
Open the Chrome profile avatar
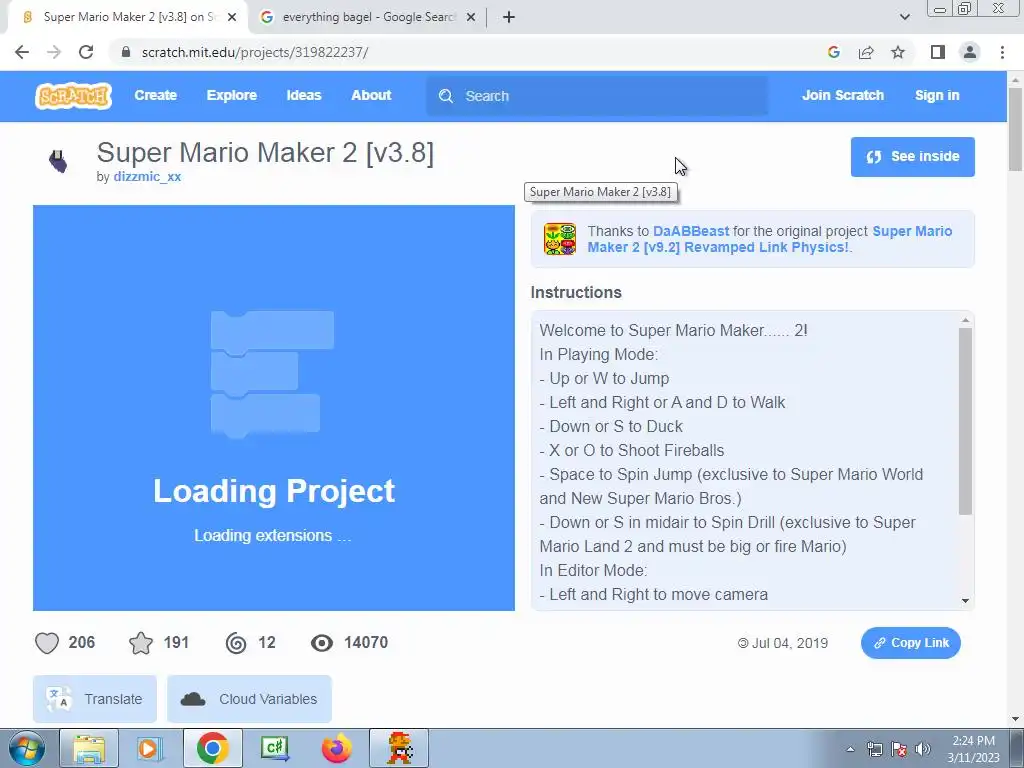(970, 52)
